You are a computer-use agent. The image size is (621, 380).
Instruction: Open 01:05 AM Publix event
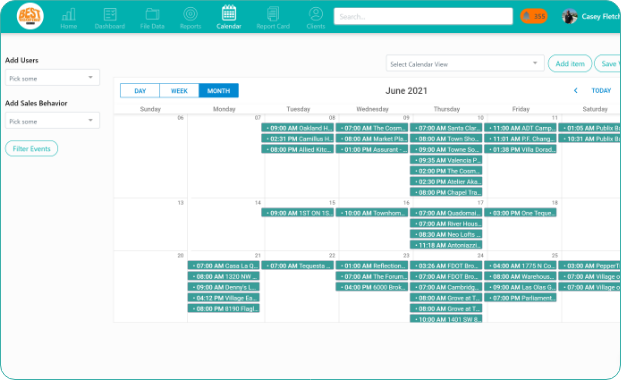(590, 128)
